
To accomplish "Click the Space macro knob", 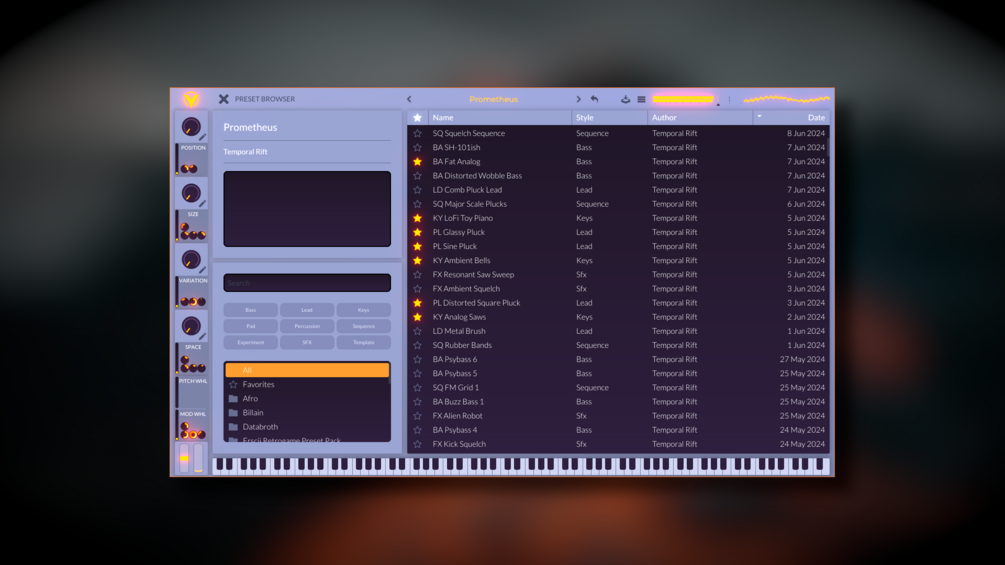I will coord(190,326).
